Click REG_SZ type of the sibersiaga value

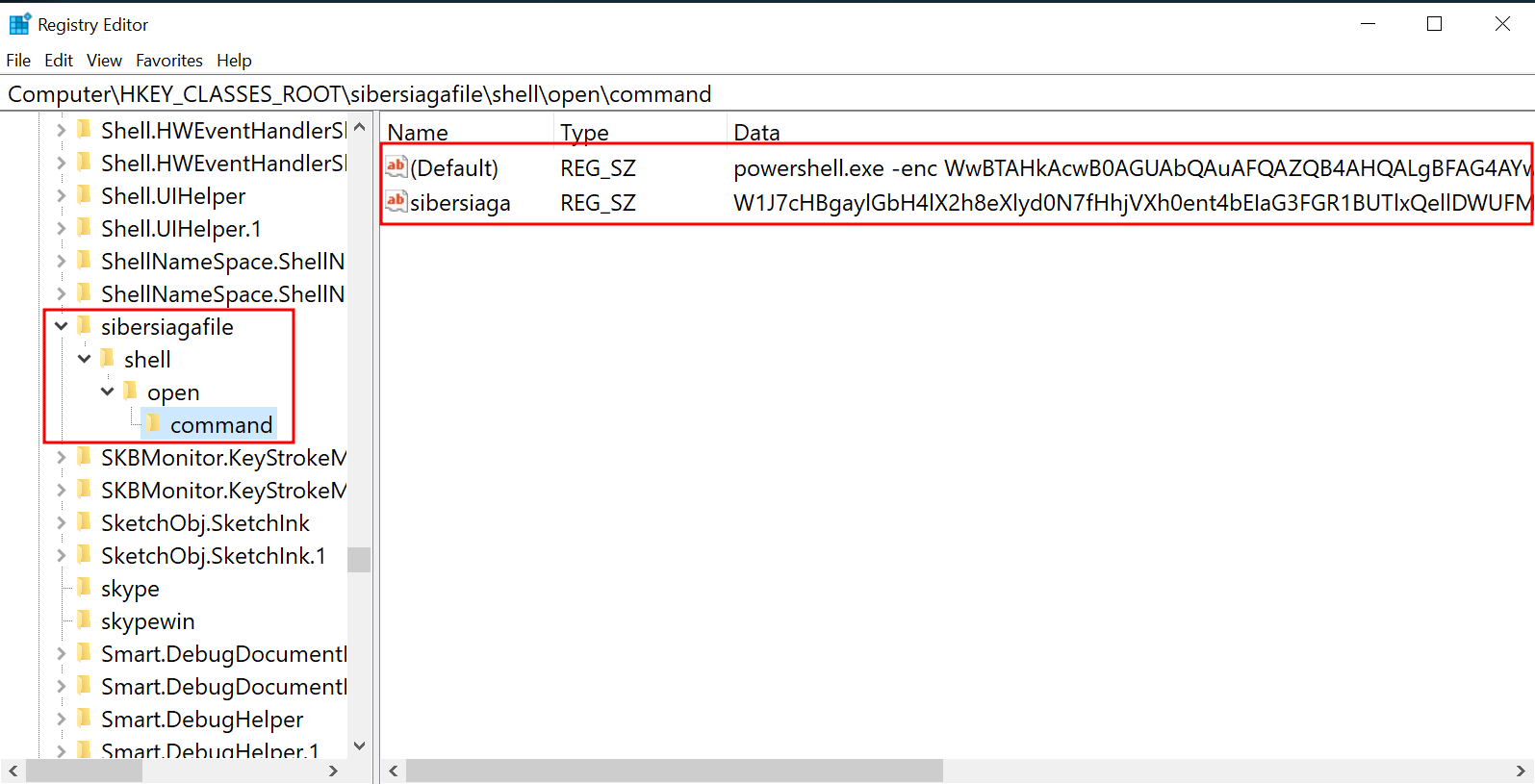tap(598, 202)
